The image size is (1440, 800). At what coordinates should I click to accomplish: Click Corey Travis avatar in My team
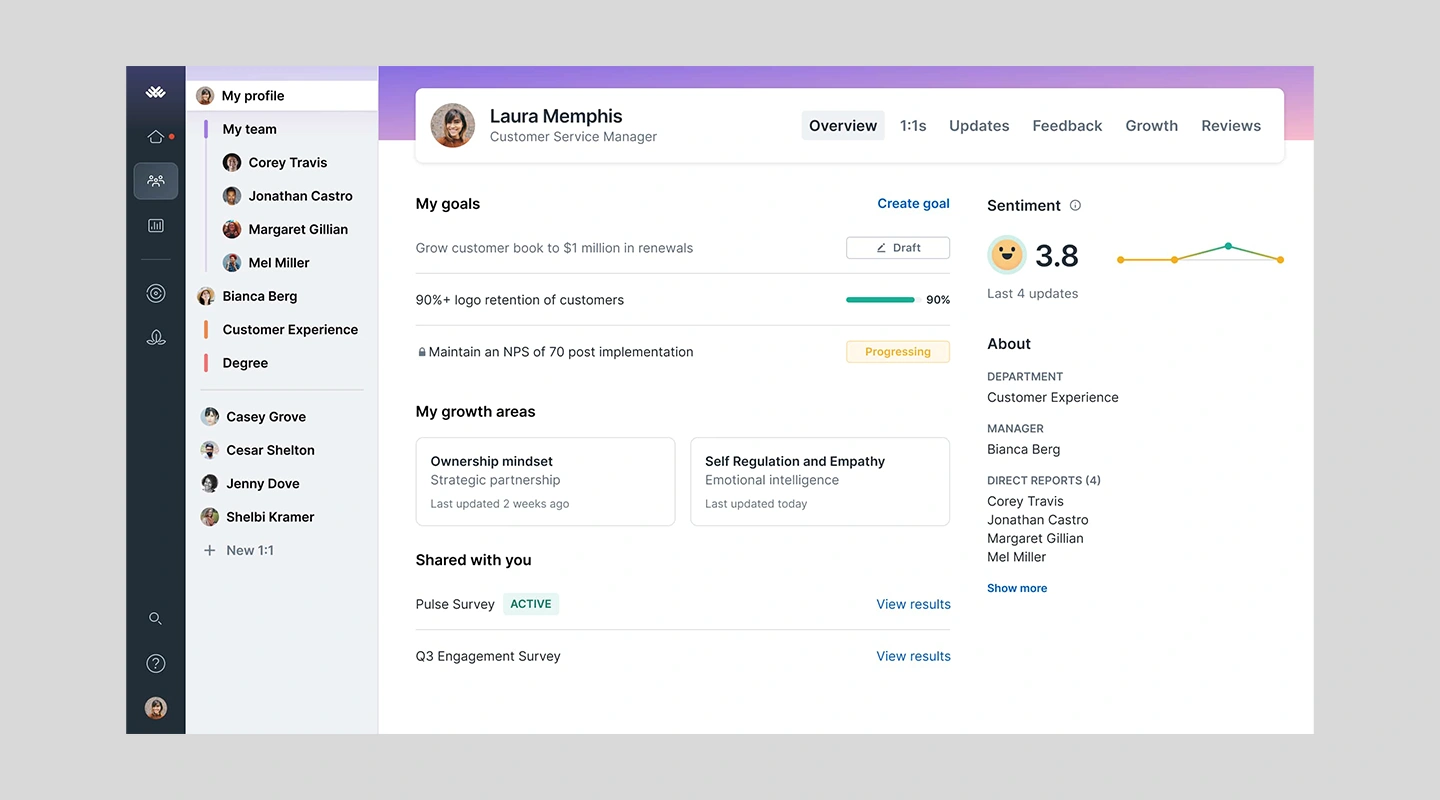click(x=232, y=162)
